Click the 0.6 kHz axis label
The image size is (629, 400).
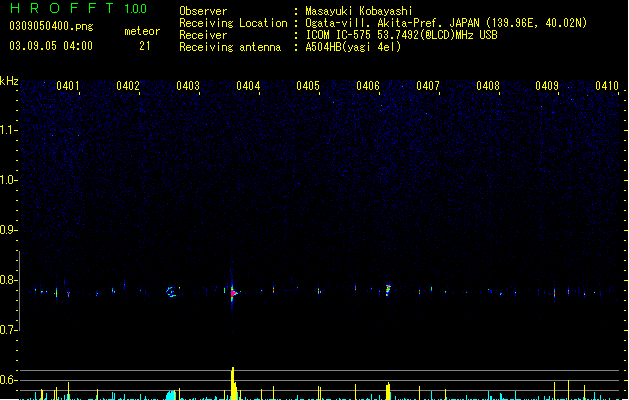click(8, 380)
